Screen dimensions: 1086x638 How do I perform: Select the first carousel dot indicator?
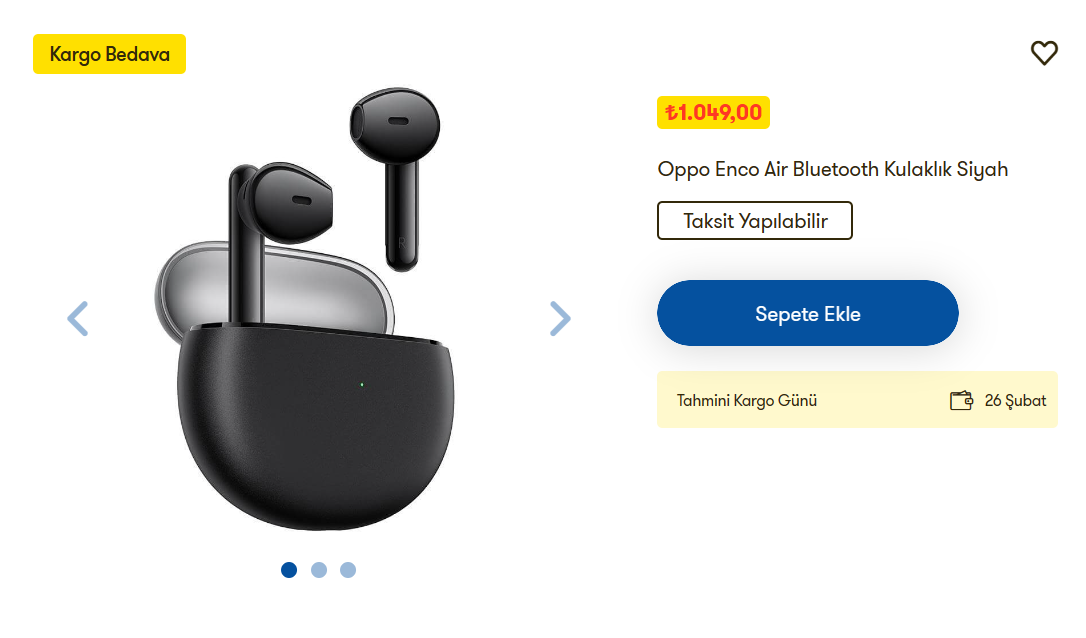click(x=289, y=569)
